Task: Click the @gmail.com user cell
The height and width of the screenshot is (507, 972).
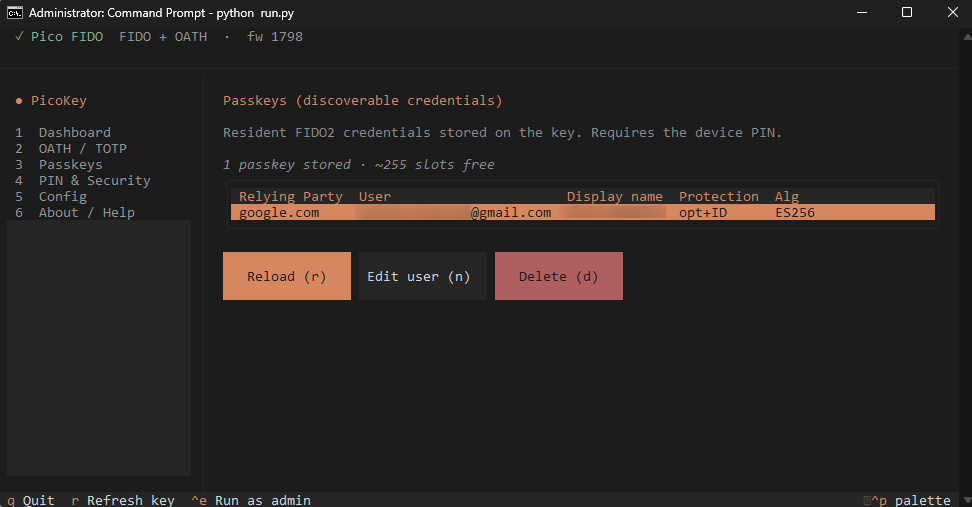Action: [454, 213]
